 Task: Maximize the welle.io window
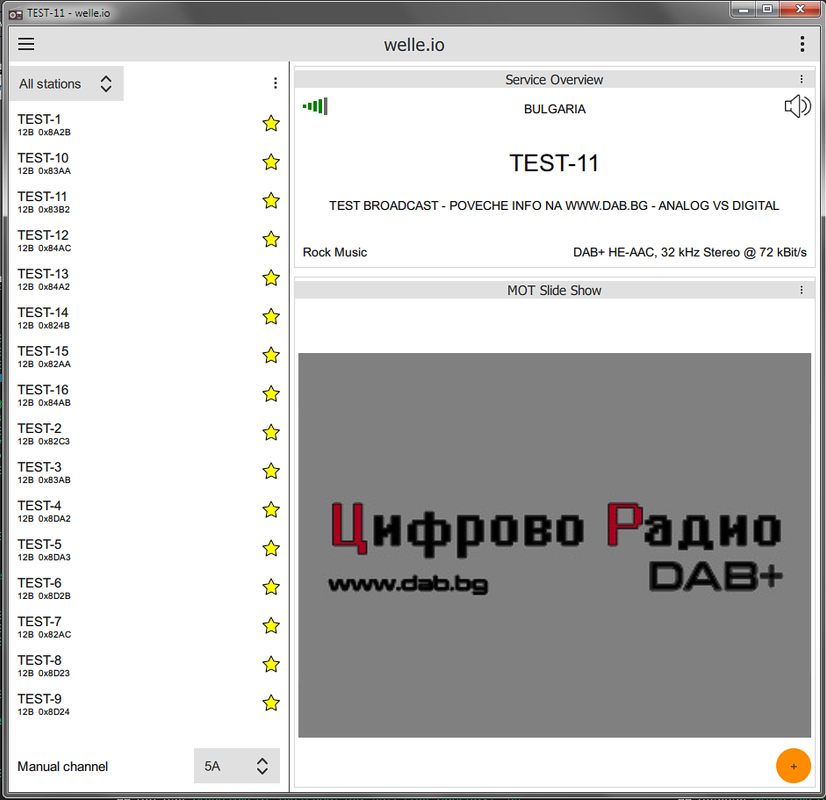pos(767,9)
